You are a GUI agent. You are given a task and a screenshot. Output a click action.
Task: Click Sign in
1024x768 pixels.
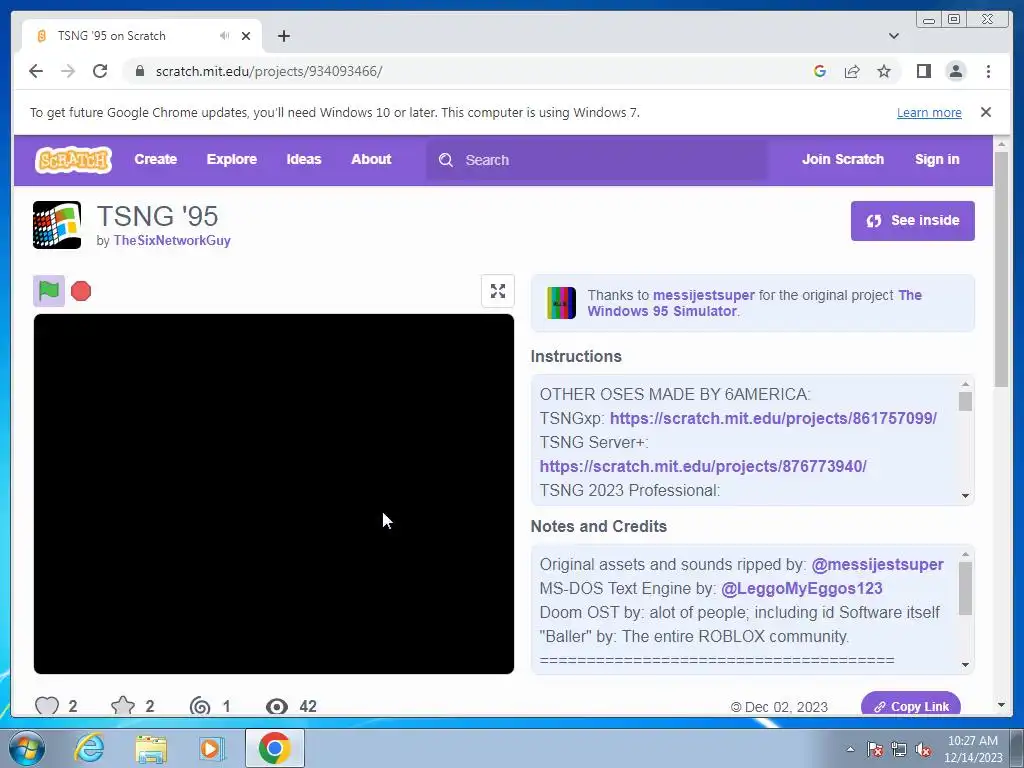[936, 159]
